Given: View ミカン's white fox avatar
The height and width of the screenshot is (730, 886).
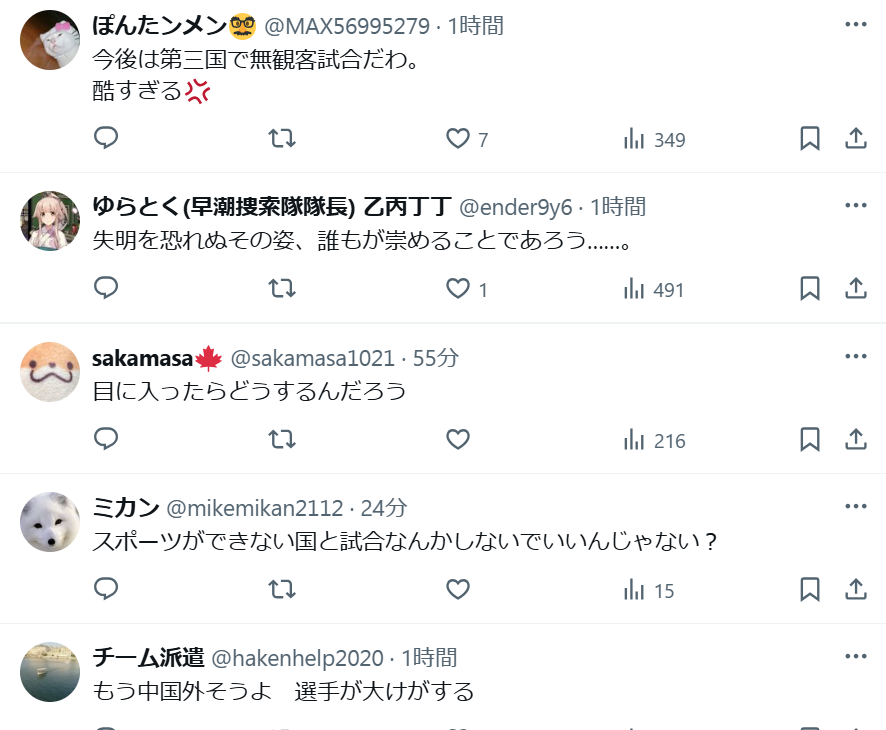Looking at the screenshot, I should click(50, 522).
